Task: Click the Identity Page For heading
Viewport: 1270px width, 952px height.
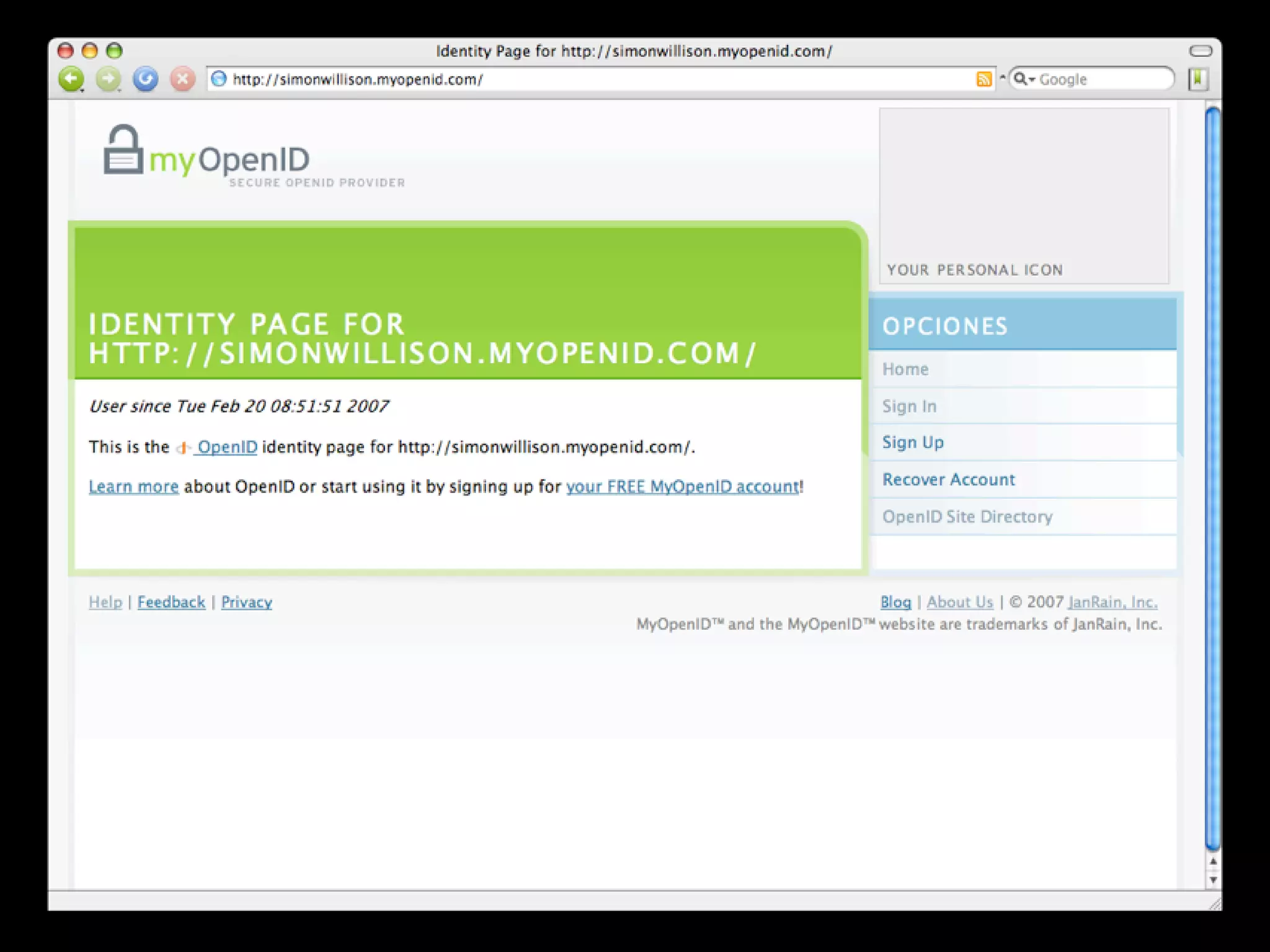Action: coord(422,340)
